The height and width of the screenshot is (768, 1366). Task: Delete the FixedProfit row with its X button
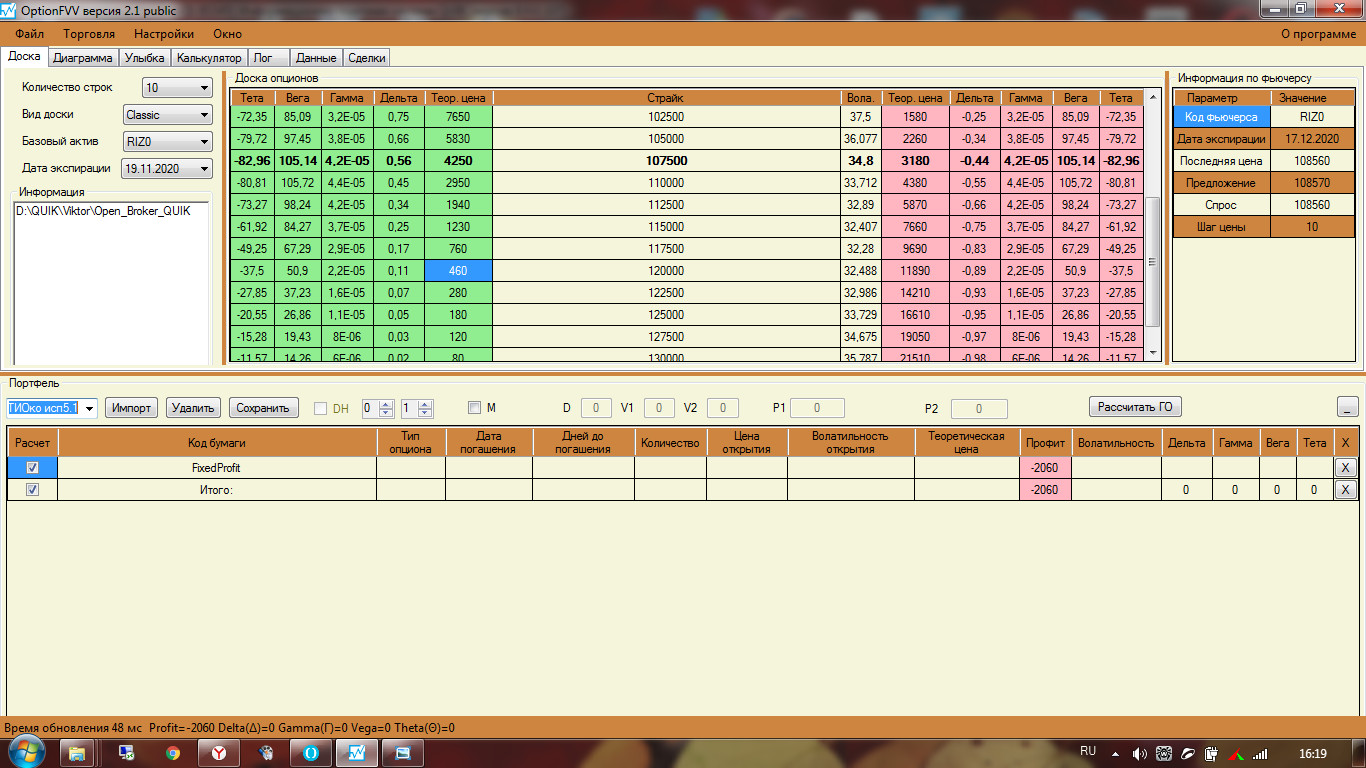tap(1345, 467)
